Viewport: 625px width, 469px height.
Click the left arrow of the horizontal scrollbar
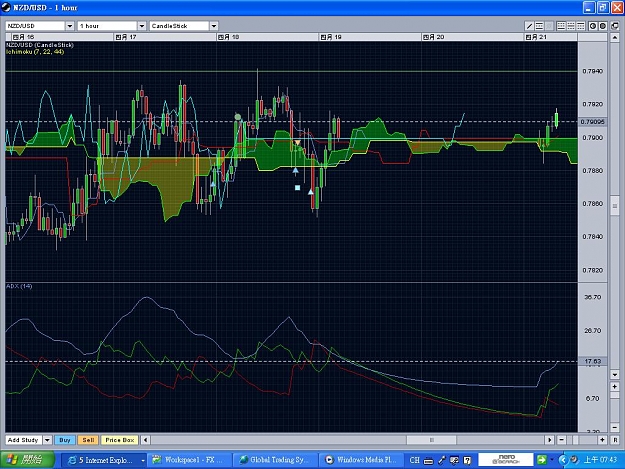click(145, 440)
